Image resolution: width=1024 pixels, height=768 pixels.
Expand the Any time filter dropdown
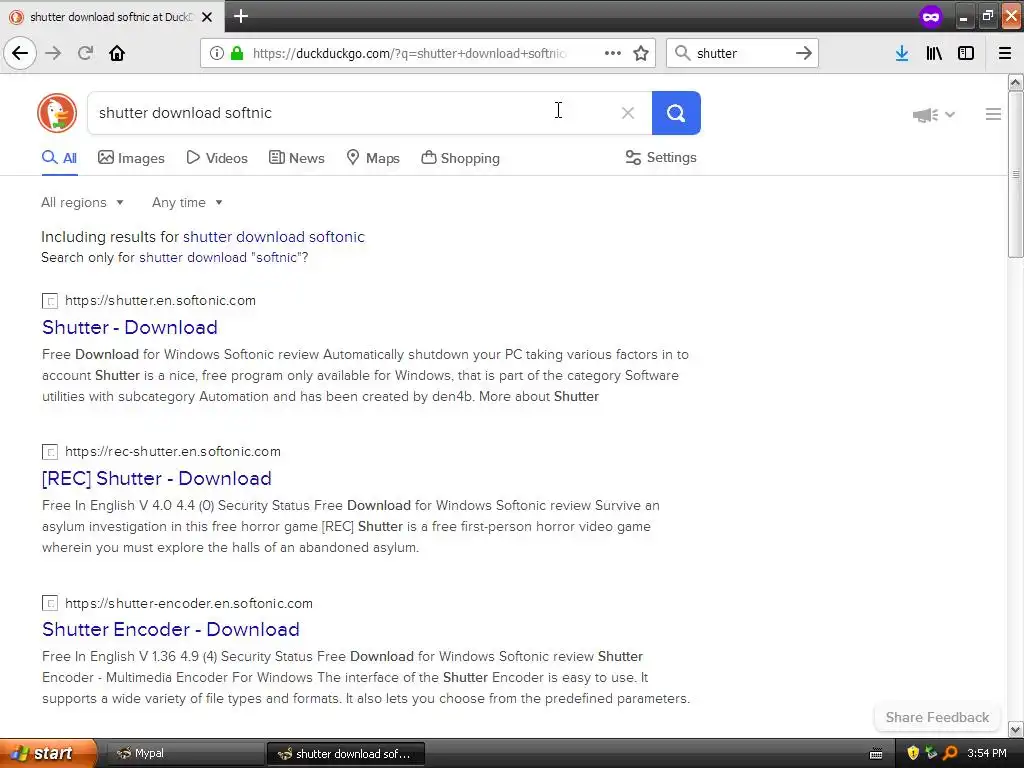click(187, 202)
